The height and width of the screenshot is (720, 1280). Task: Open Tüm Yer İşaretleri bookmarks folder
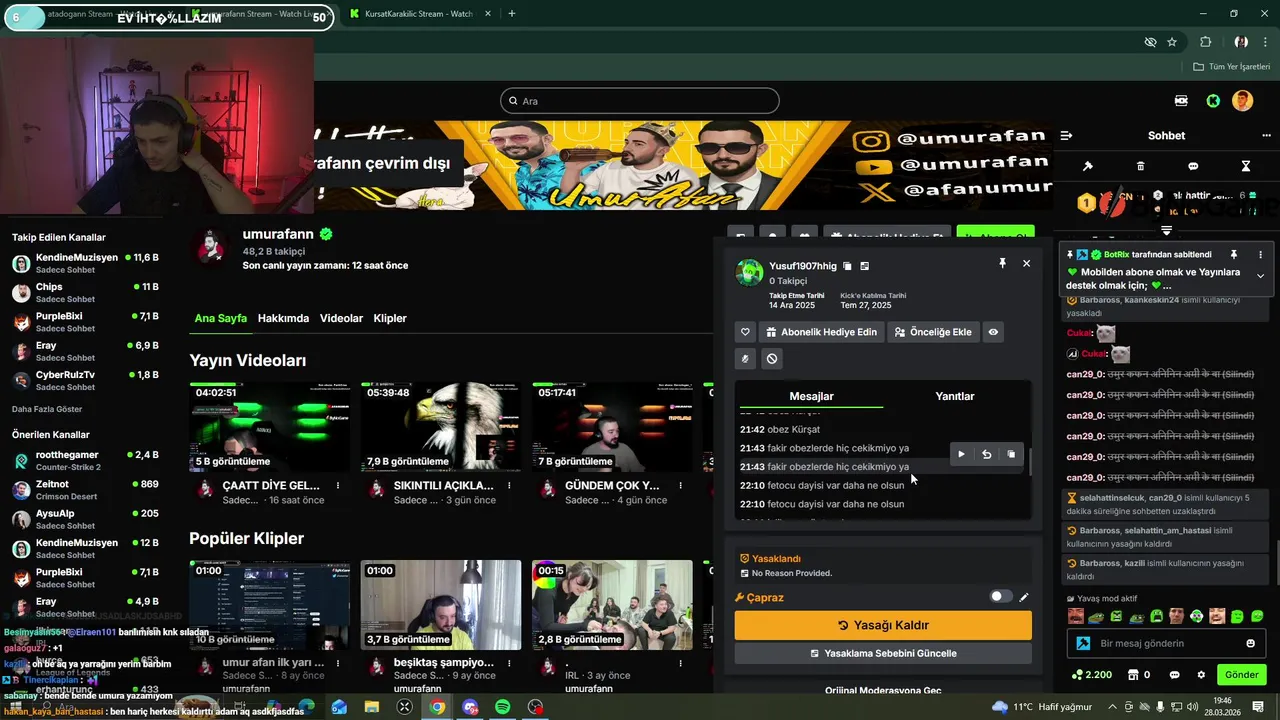point(1231,66)
